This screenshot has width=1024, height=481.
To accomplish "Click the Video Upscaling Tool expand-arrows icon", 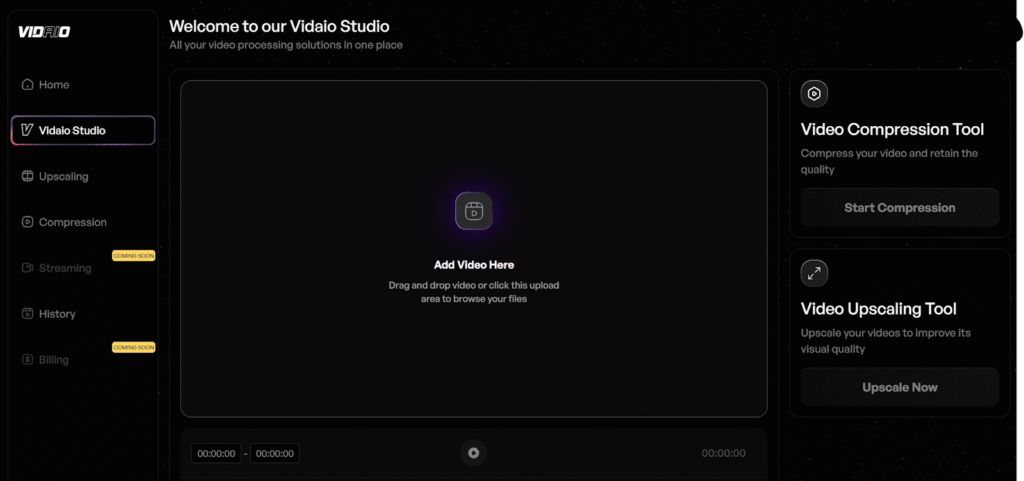I will point(814,273).
